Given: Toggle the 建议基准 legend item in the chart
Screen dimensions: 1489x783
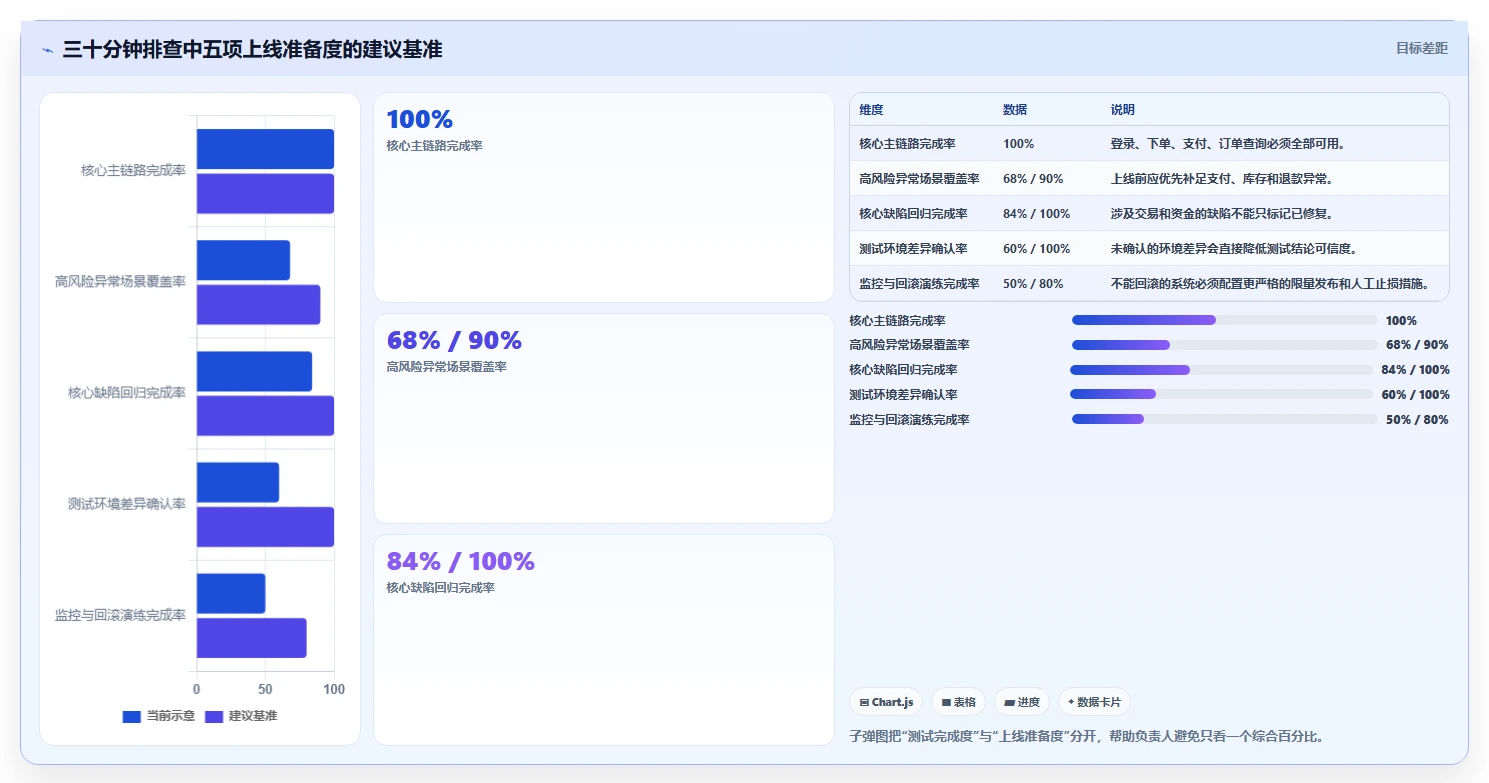Looking at the screenshot, I should [x=241, y=716].
